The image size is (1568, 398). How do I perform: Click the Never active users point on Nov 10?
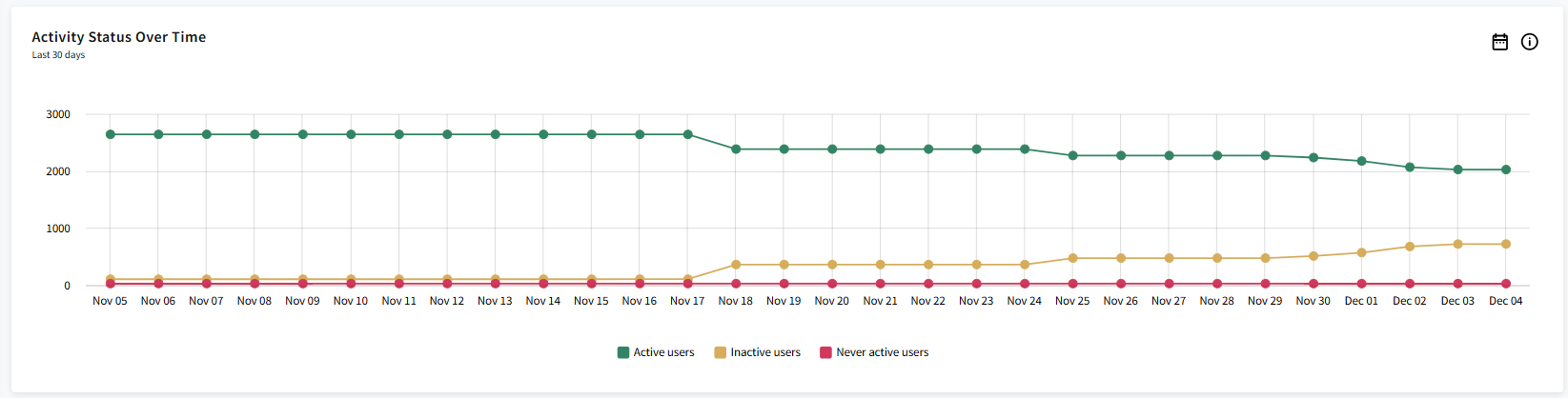(351, 284)
